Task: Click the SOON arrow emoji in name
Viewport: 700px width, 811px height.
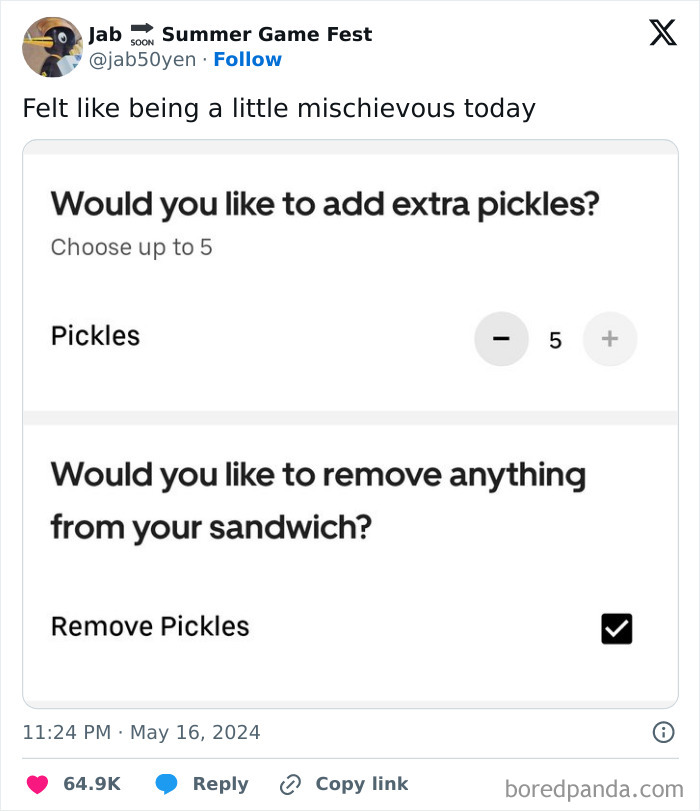Action: 141,35
